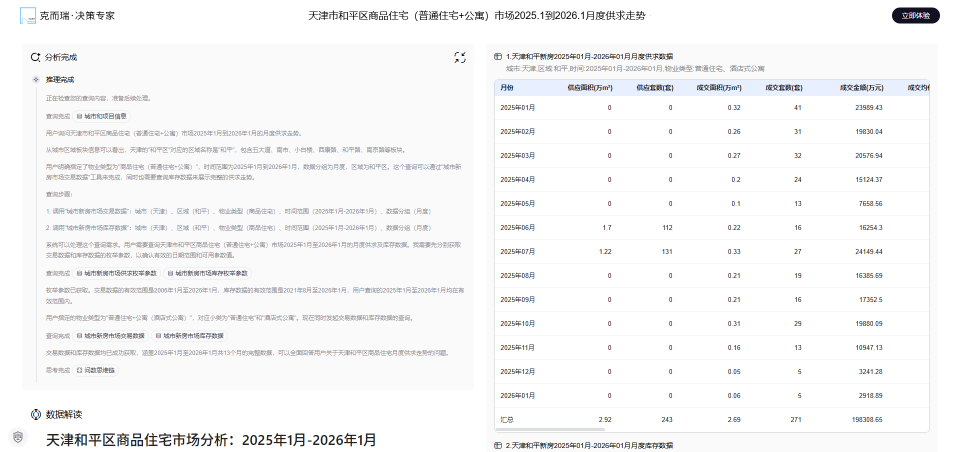
Task: Click supply units value 112 in June row
Action: (667, 228)
